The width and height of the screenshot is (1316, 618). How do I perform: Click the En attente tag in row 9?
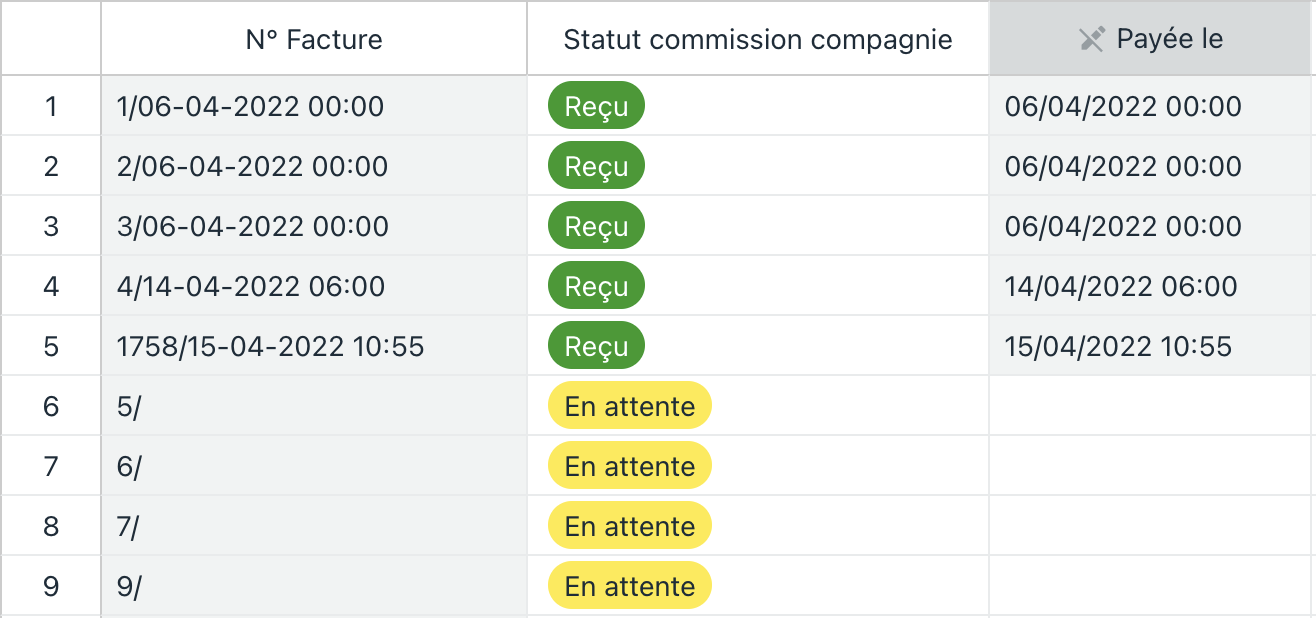click(x=629, y=586)
